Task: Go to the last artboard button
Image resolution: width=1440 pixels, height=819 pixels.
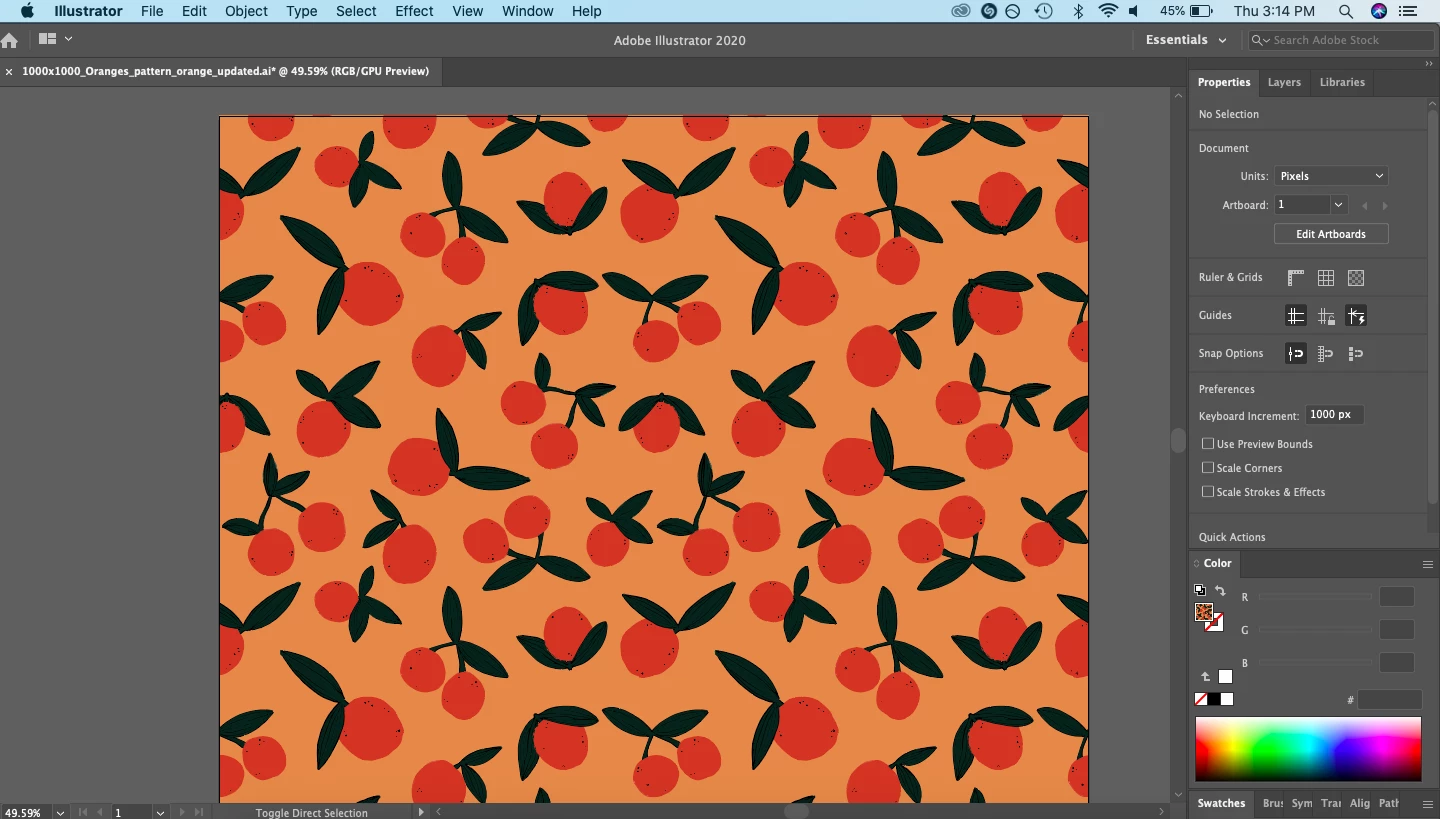Action: (199, 813)
